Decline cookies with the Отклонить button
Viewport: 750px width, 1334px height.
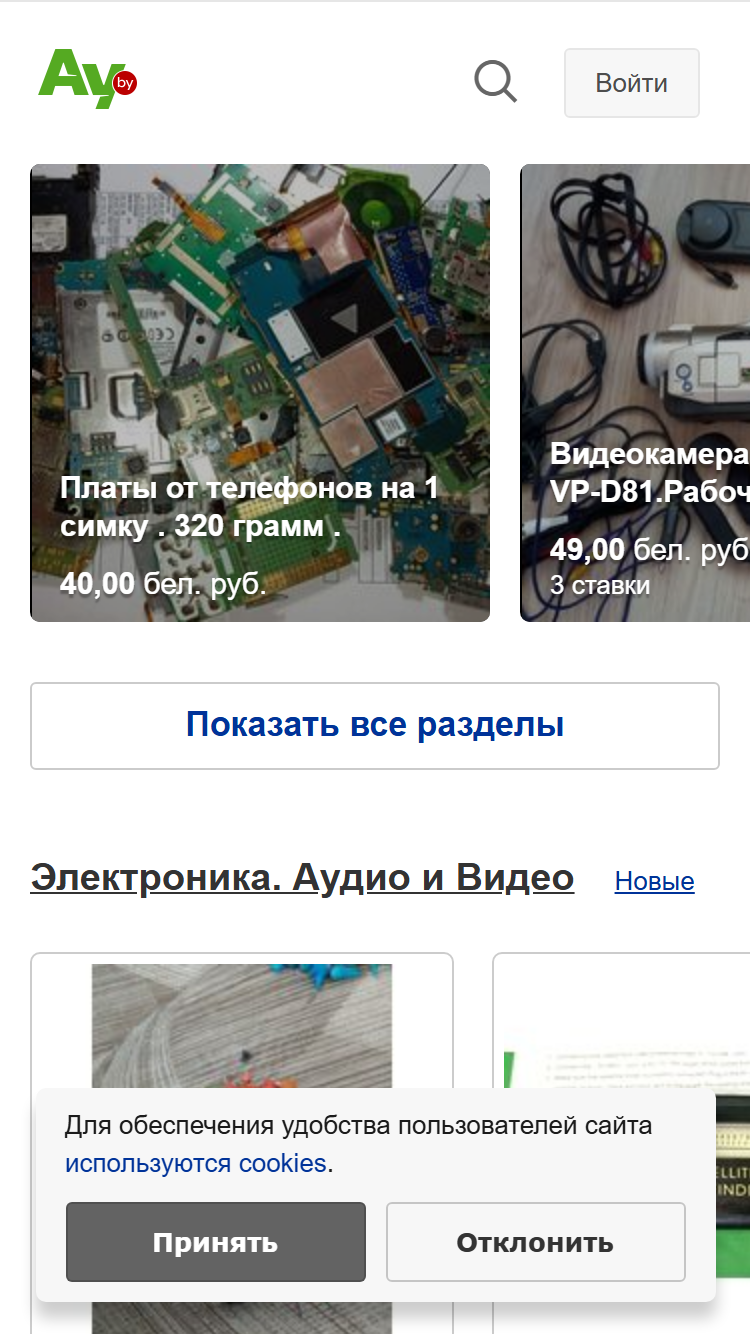tap(536, 1242)
